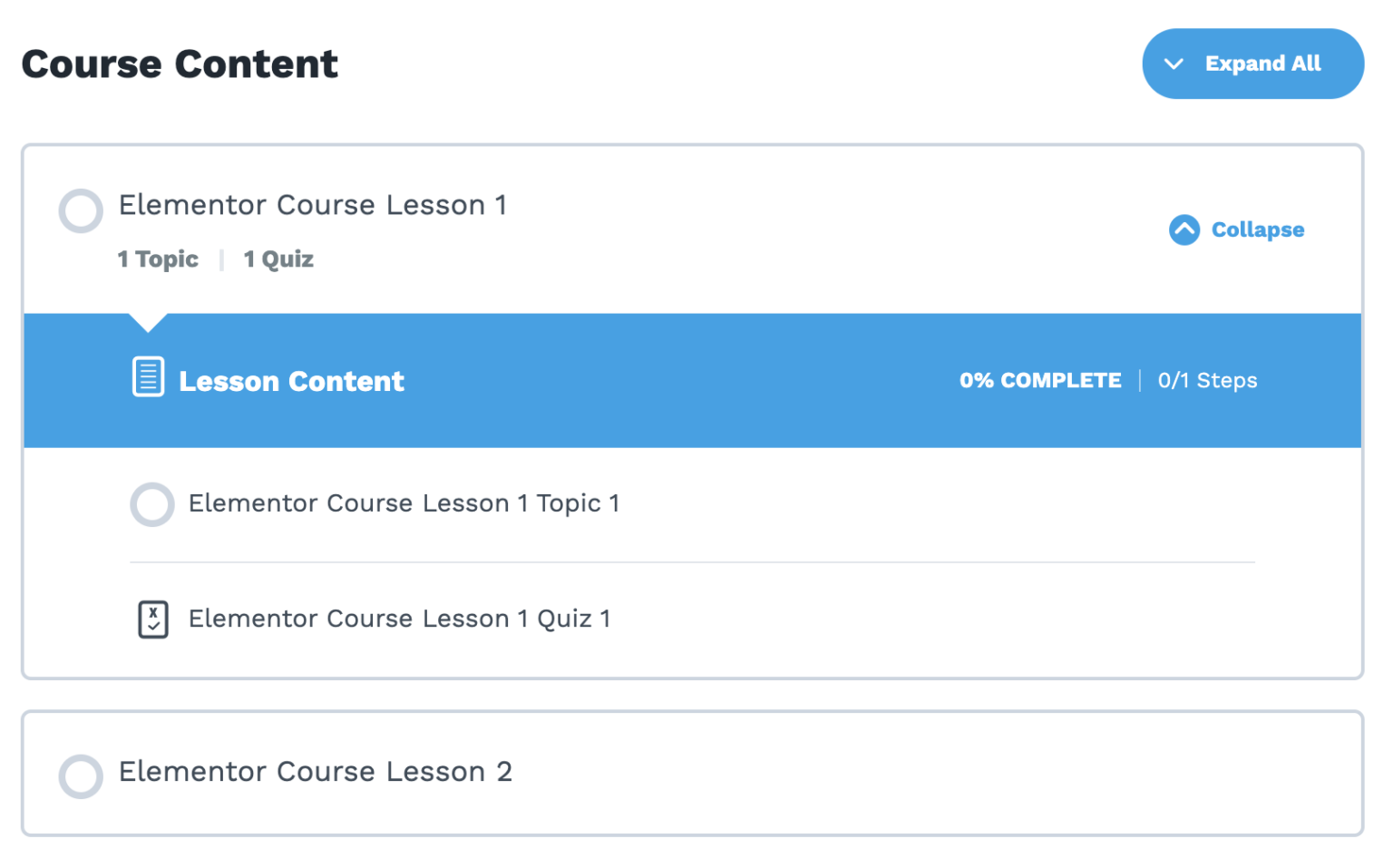The width and height of the screenshot is (1393, 868).
Task: Select the quiz paper icon beside Lesson 1 Quiz 1
Action: (x=152, y=619)
